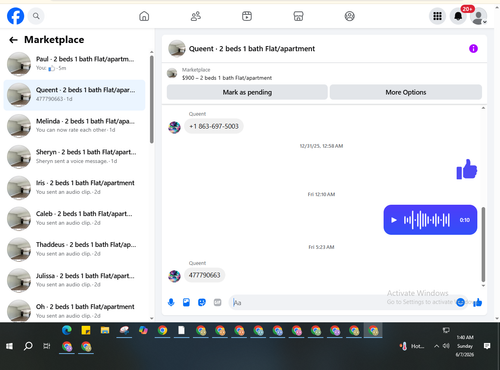Image resolution: width=500 pixels, height=370 pixels.
Task: Play the sent audio clip
Action: (394, 220)
